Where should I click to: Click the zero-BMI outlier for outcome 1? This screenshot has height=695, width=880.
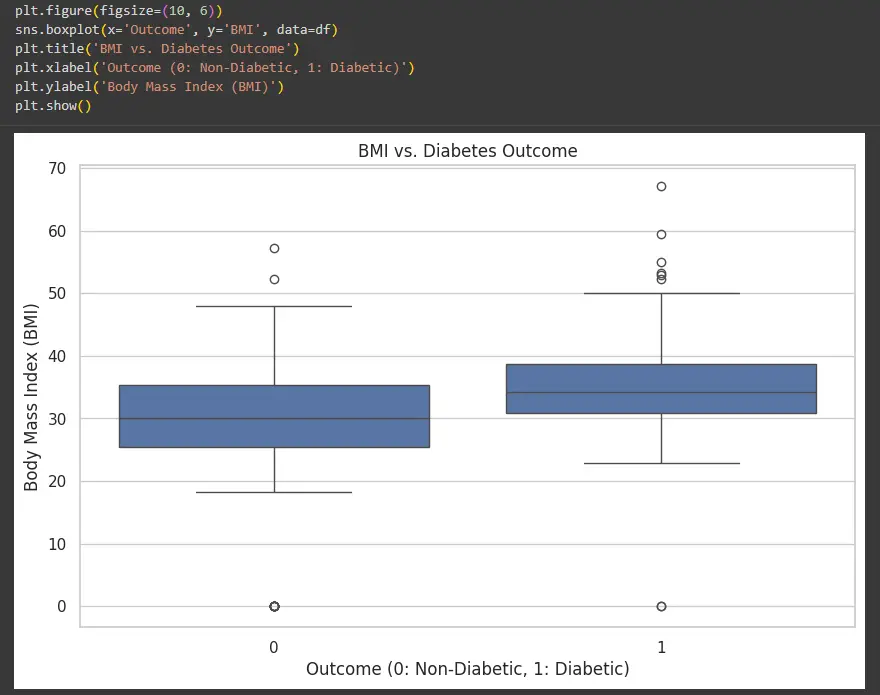[x=661, y=606]
